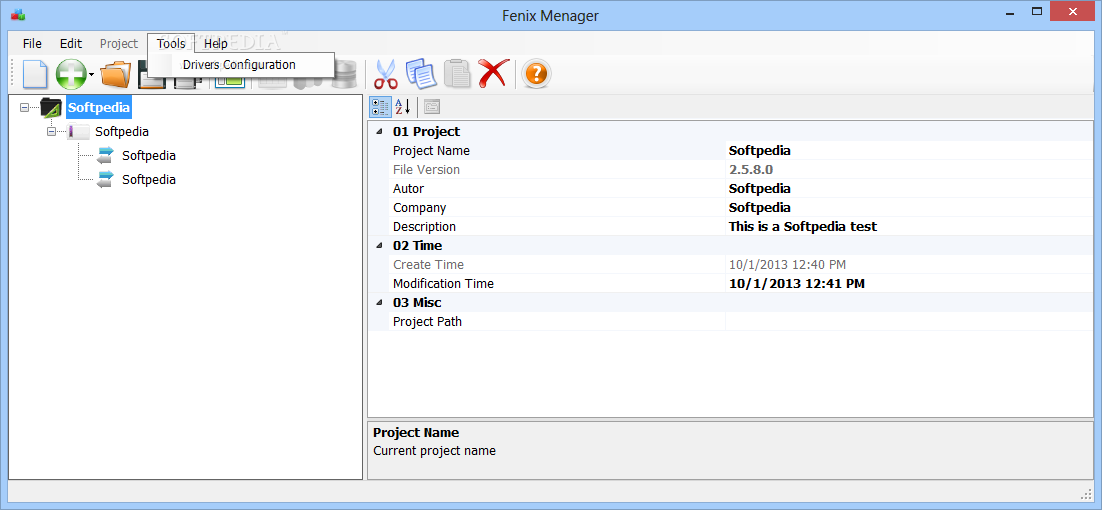The height and width of the screenshot is (510, 1102).
Task: Click the '02 Time' category header
Action: [417, 245]
